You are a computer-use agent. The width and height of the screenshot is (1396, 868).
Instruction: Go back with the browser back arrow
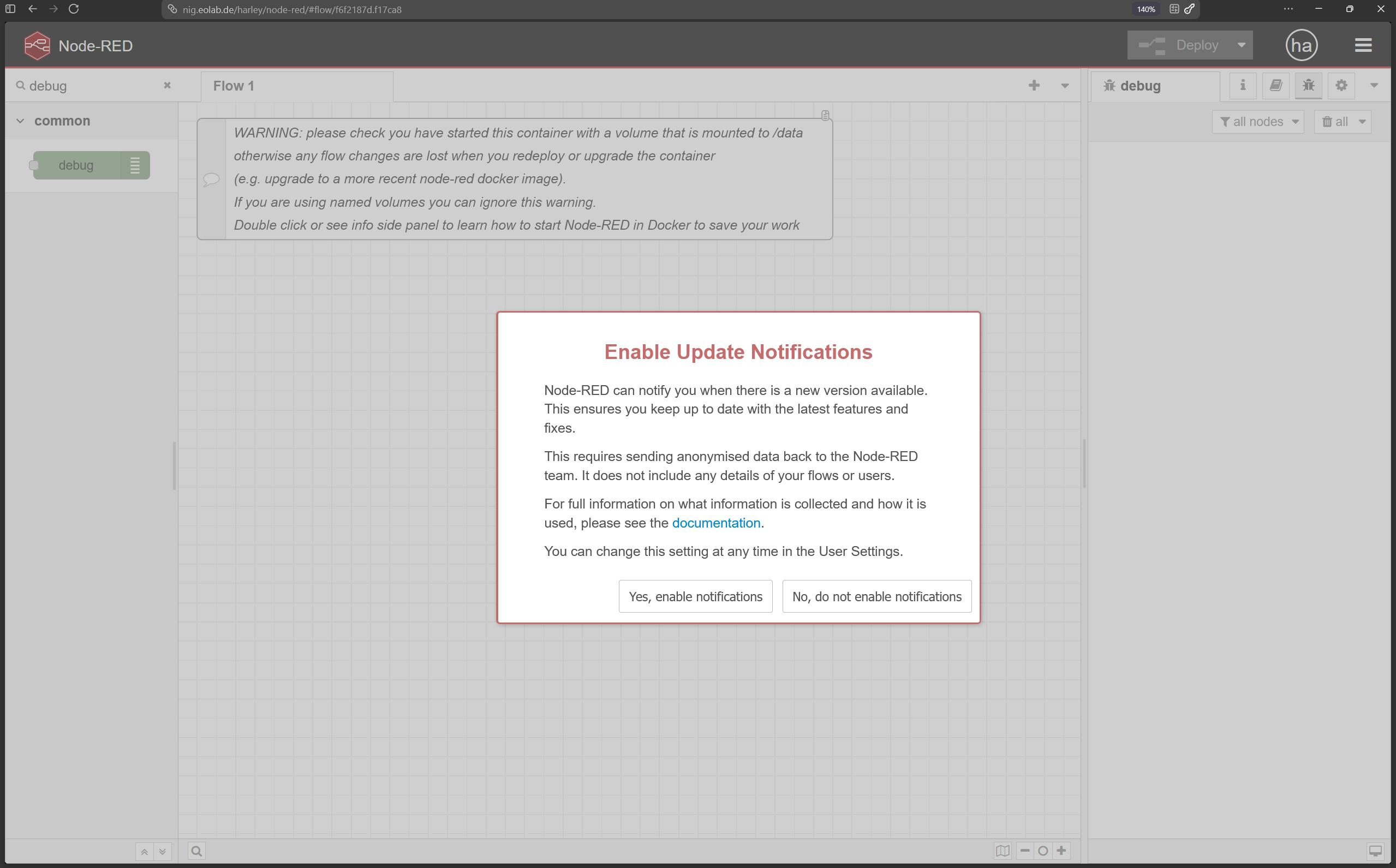point(32,9)
